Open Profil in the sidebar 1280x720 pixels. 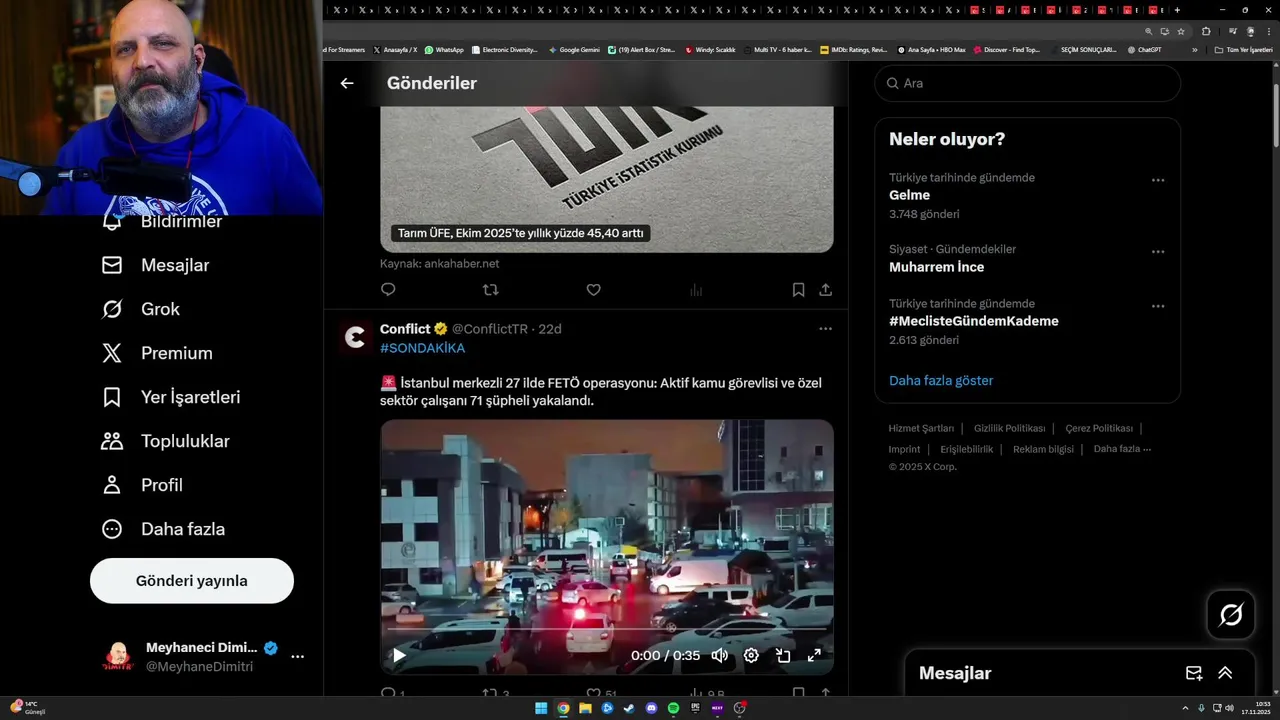click(x=141, y=485)
